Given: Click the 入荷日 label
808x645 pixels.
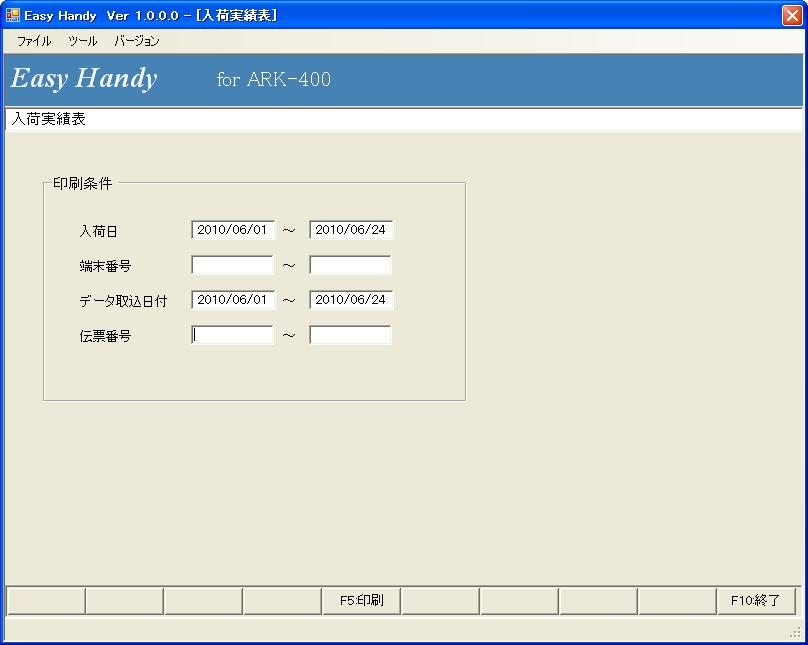Looking at the screenshot, I should click(98, 231).
